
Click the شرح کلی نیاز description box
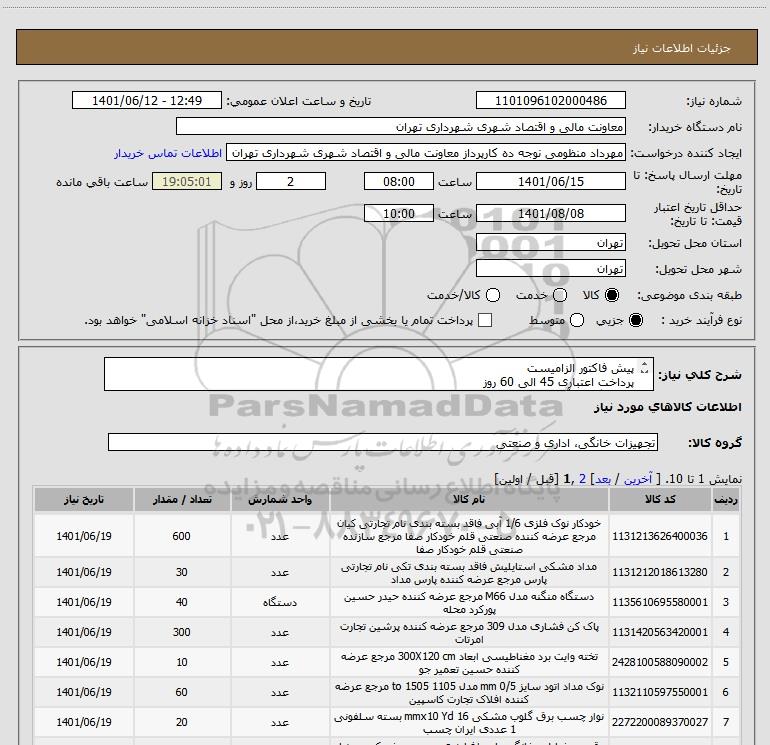pyautogui.click(x=379, y=374)
